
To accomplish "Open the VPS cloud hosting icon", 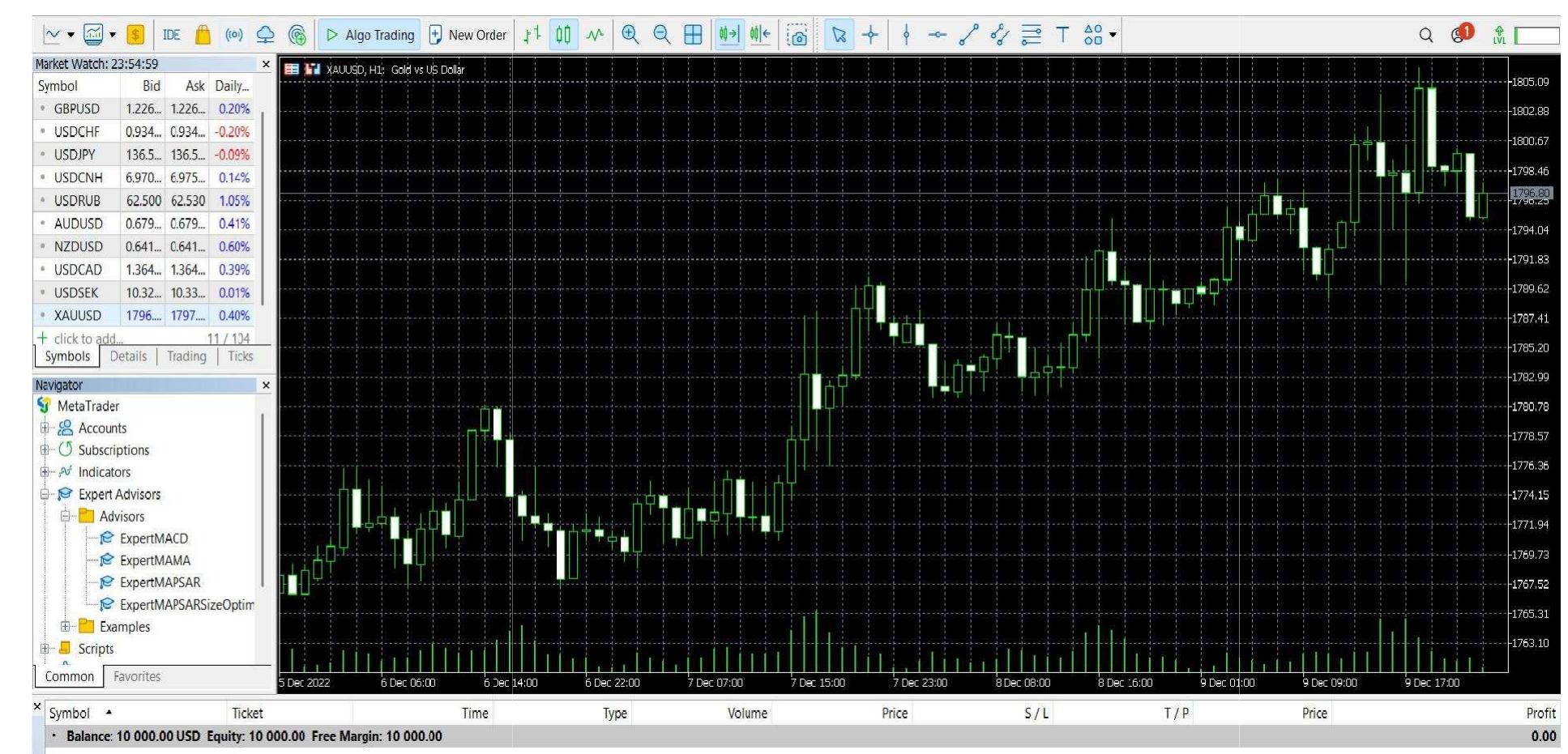I will 265,35.
